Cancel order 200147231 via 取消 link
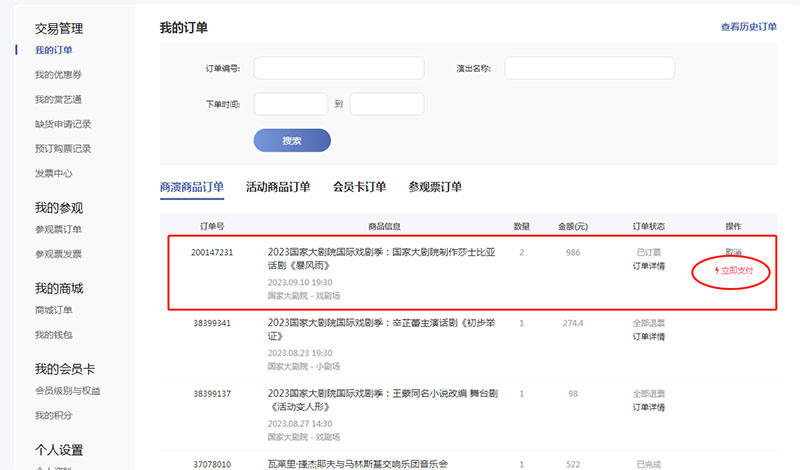This screenshot has width=800, height=470. tap(734, 252)
